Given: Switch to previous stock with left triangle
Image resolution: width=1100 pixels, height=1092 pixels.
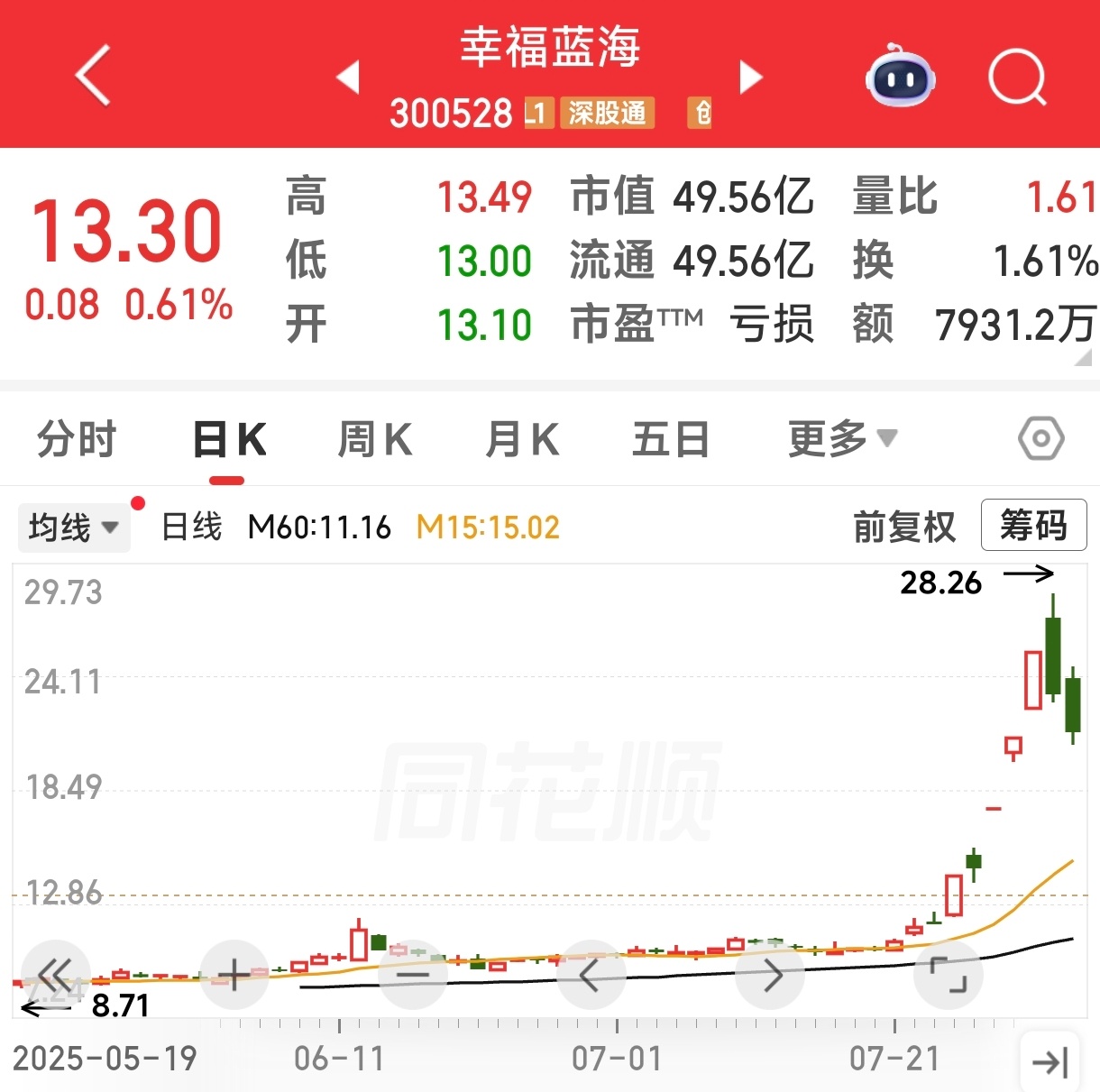Looking at the screenshot, I should click(x=348, y=77).
